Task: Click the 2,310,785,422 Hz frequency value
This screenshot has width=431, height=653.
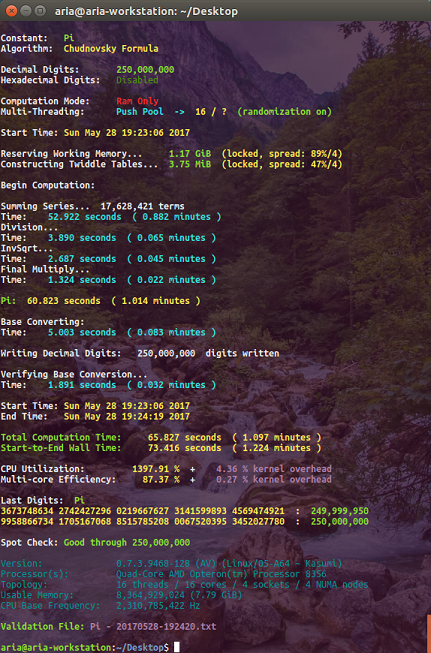Action: (158, 606)
